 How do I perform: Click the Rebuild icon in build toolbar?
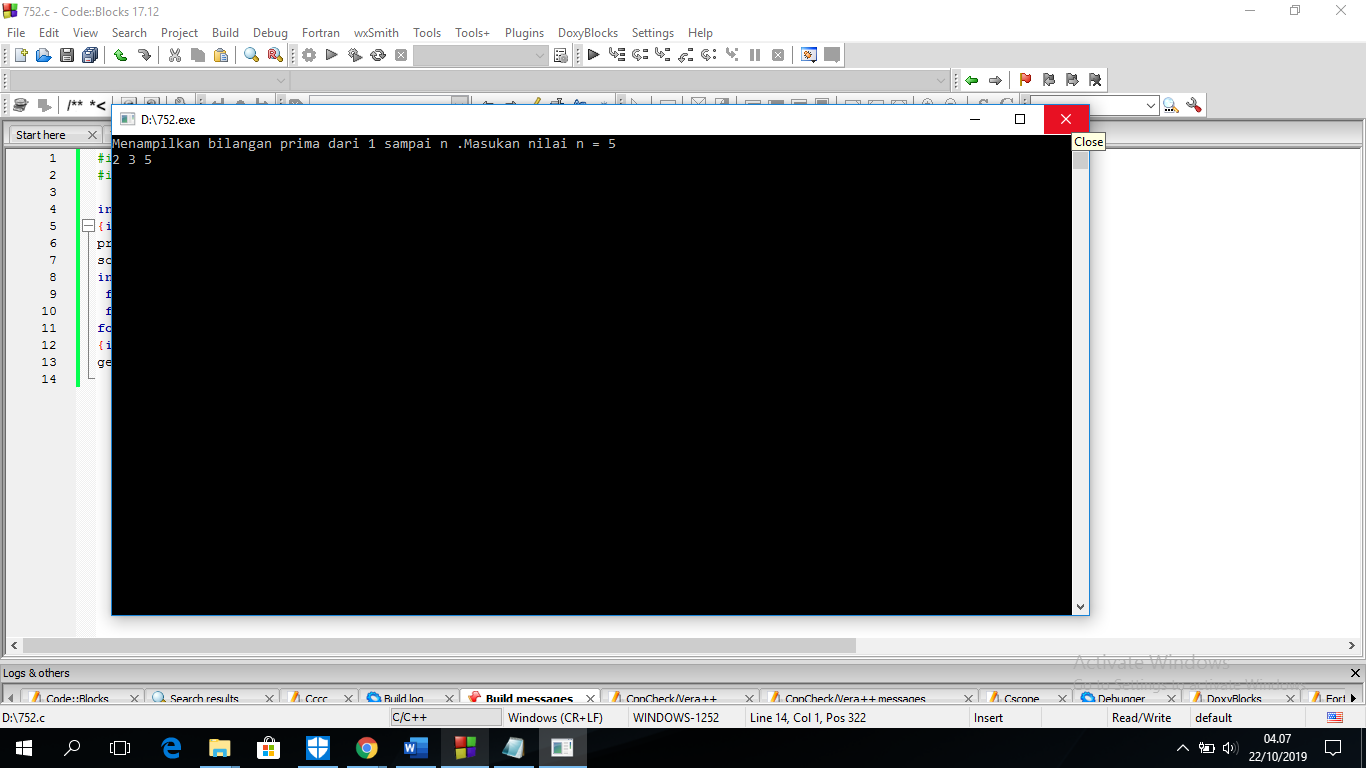coord(378,55)
